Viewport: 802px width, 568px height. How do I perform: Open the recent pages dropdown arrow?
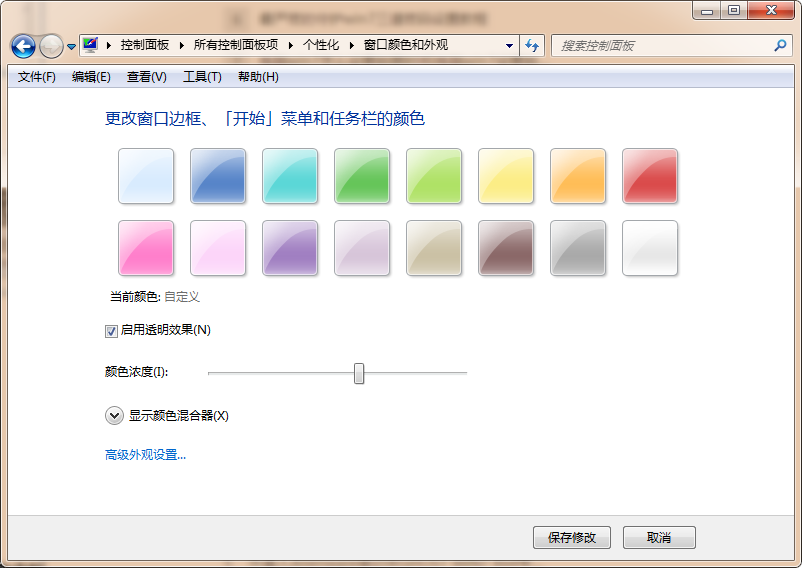[x=72, y=47]
